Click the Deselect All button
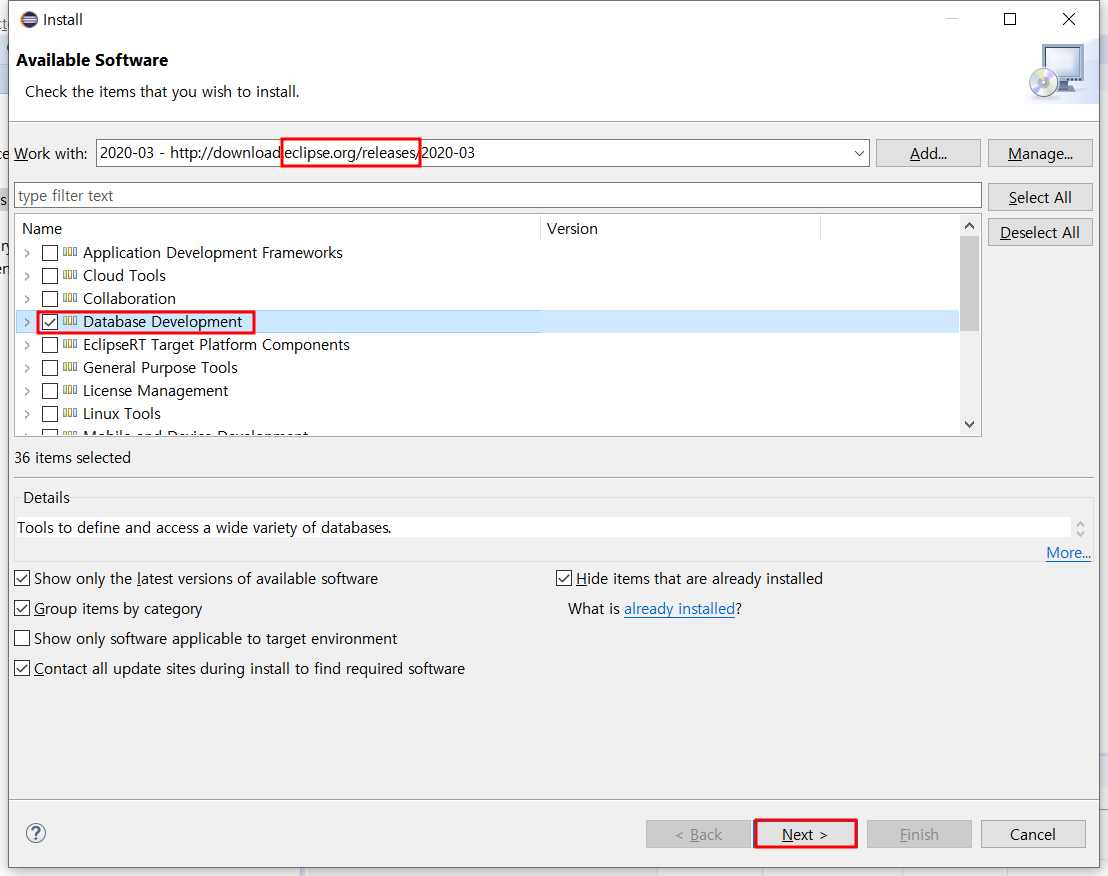The width and height of the screenshot is (1108, 876). point(1040,232)
